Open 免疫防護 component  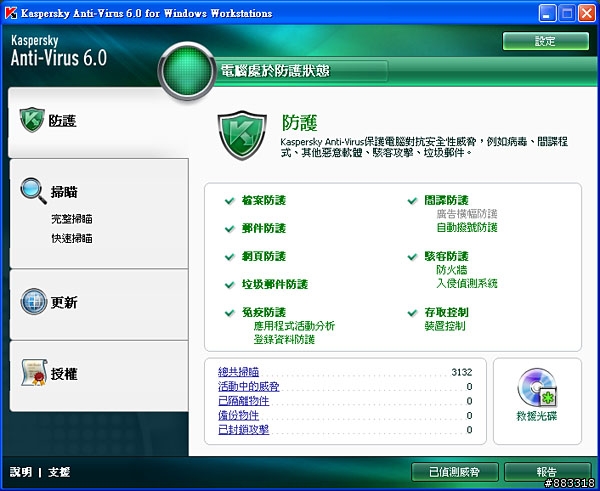[x=264, y=313]
